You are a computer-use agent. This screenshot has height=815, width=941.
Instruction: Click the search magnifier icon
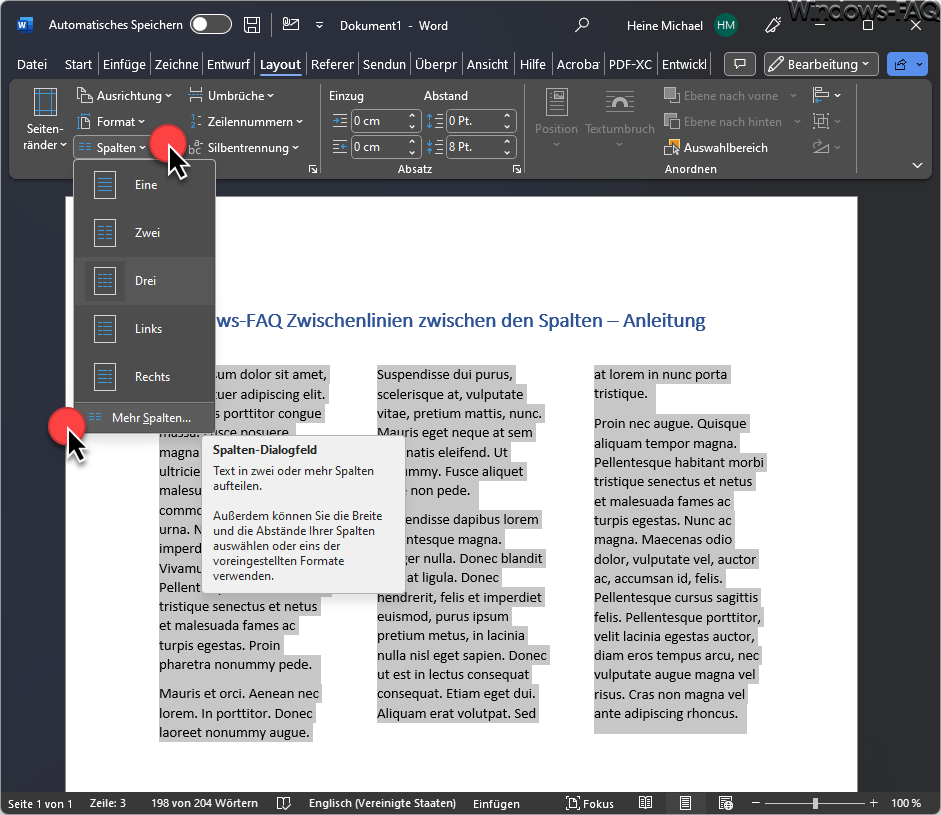[x=582, y=25]
